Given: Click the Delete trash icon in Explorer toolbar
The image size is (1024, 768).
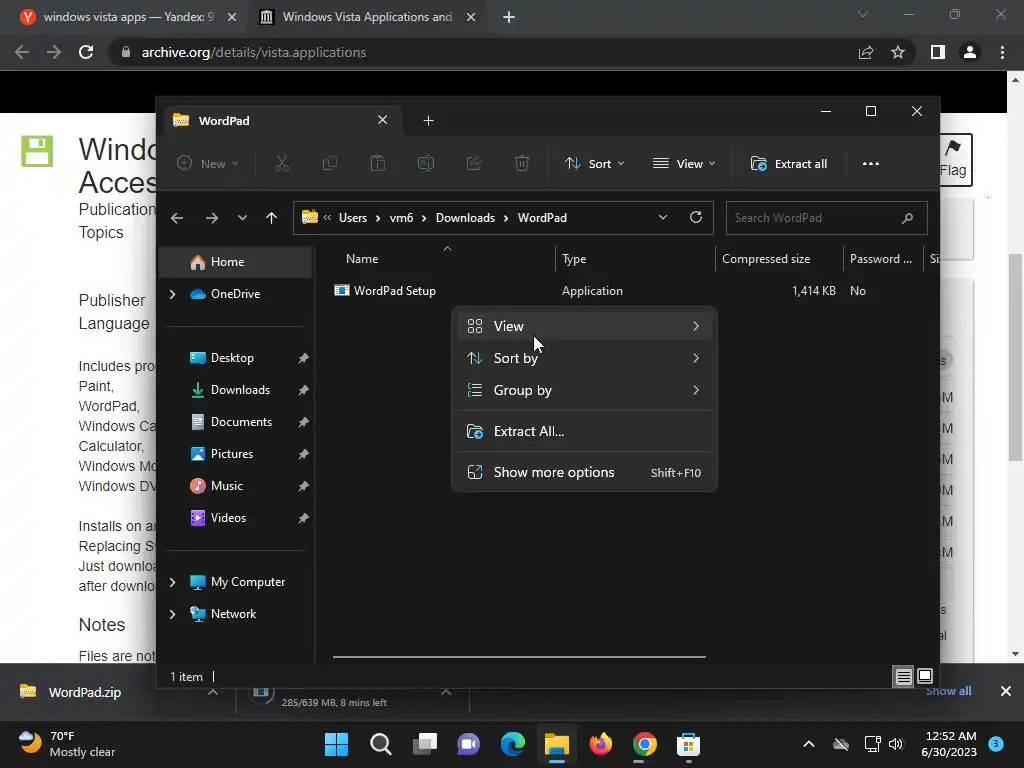Looking at the screenshot, I should pyautogui.click(x=522, y=163).
